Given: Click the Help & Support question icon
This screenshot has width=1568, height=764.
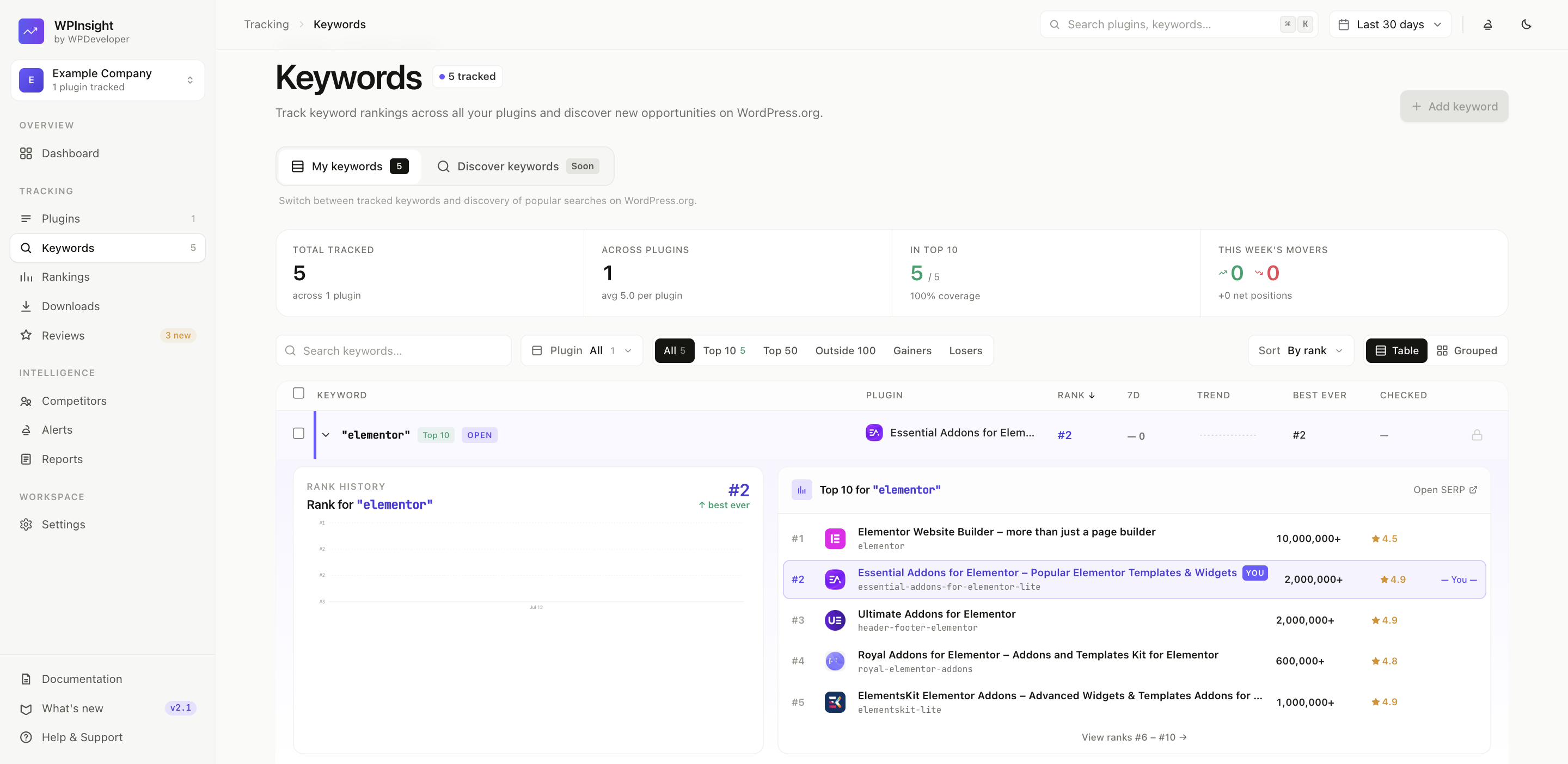Looking at the screenshot, I should (x=26, y=737).
